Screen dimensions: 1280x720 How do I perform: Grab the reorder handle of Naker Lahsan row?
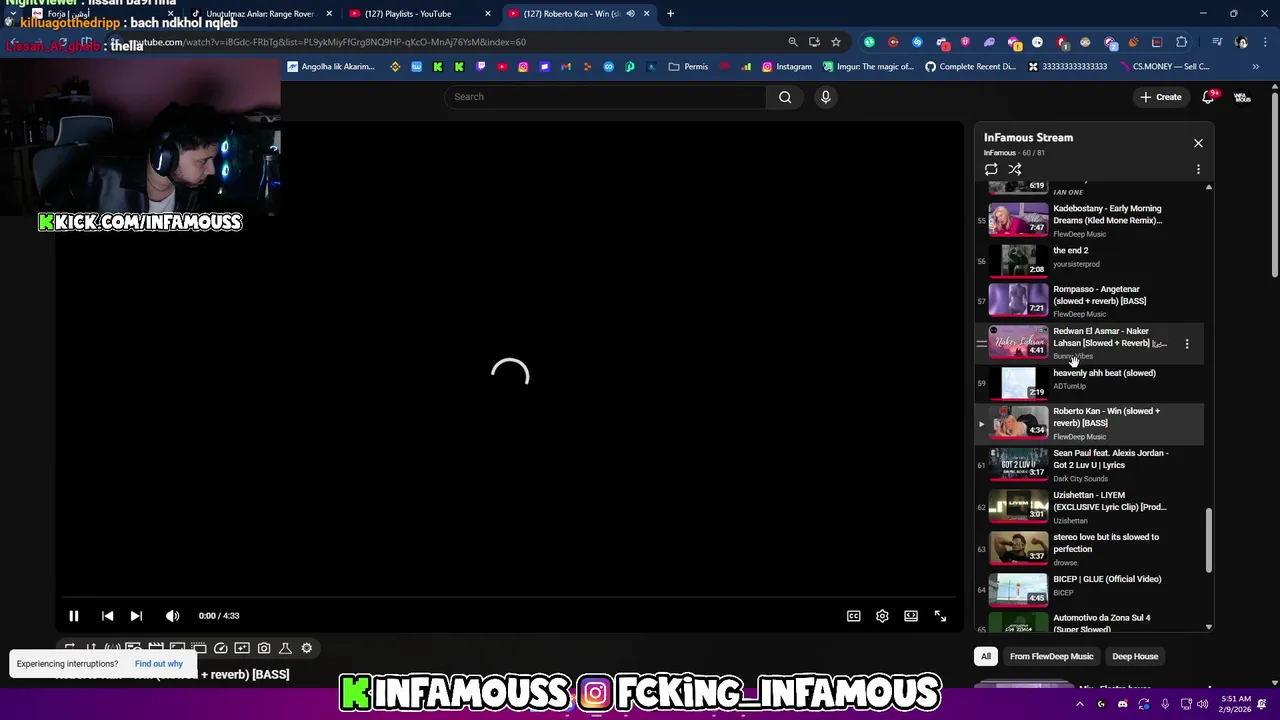coord(981,344)
